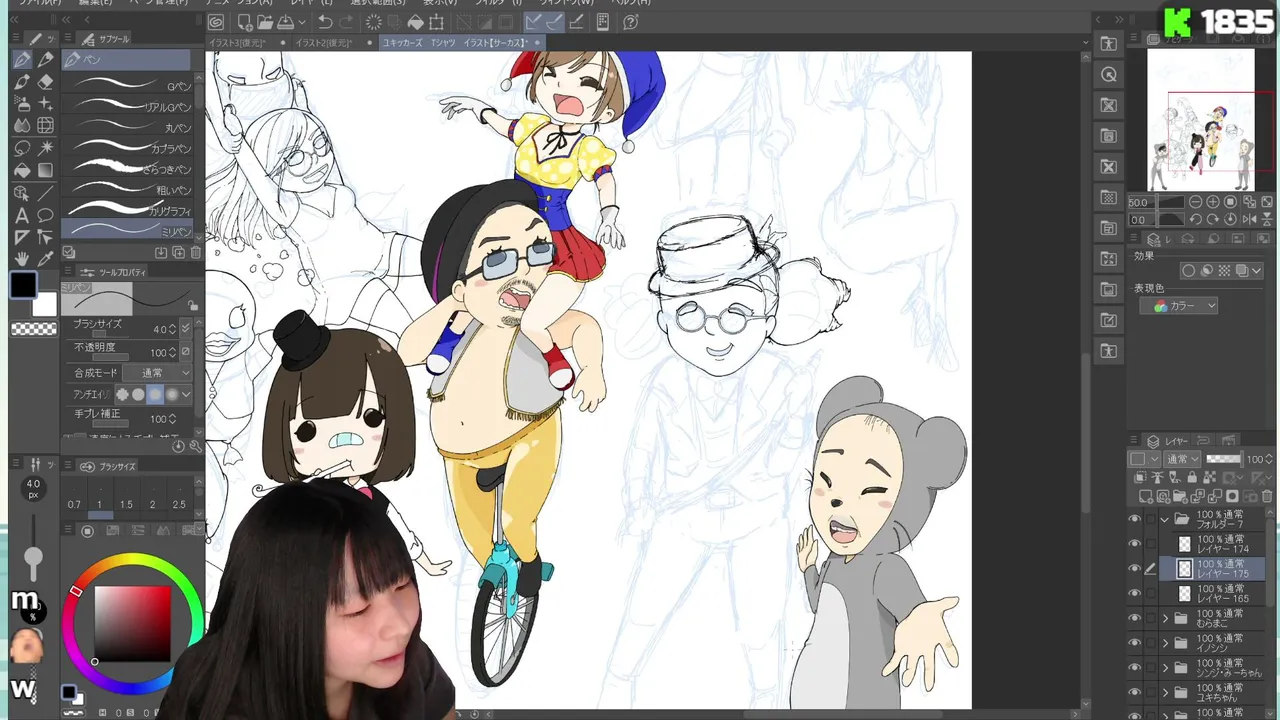Select the Auto select magic wand tool
Viewport: 1280px width, 720px height.
45,148
